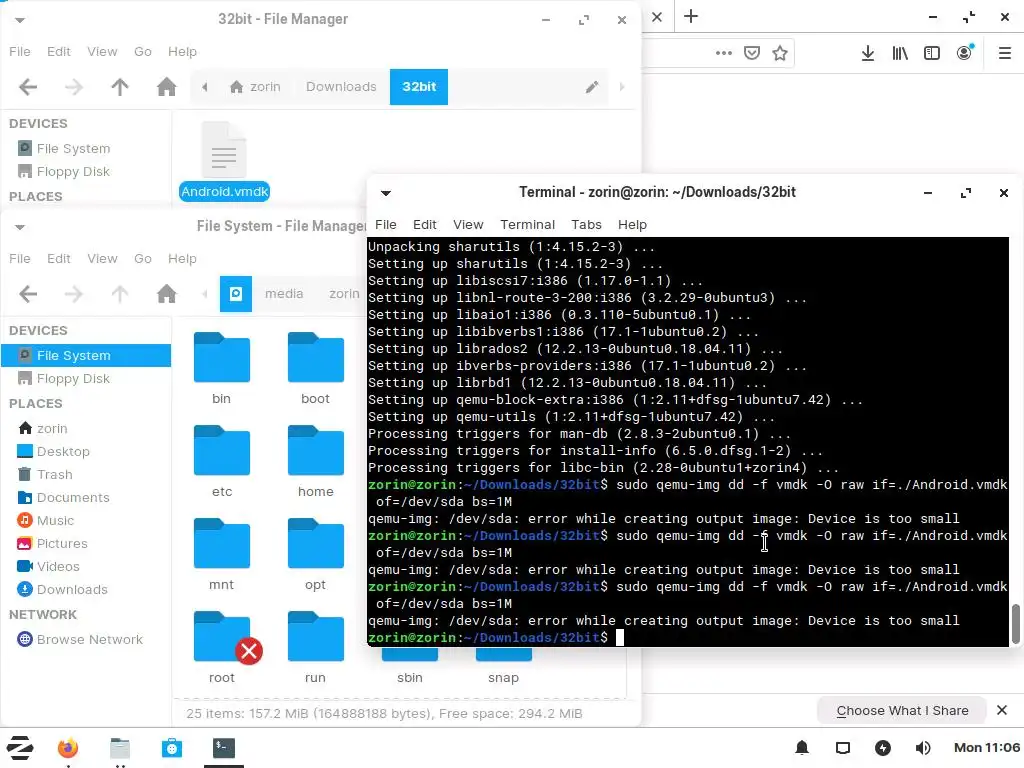Click the 32bit breadcrumb button
Image resolution: width=1024 pixels, height=768 pixels.
(419, 87)
